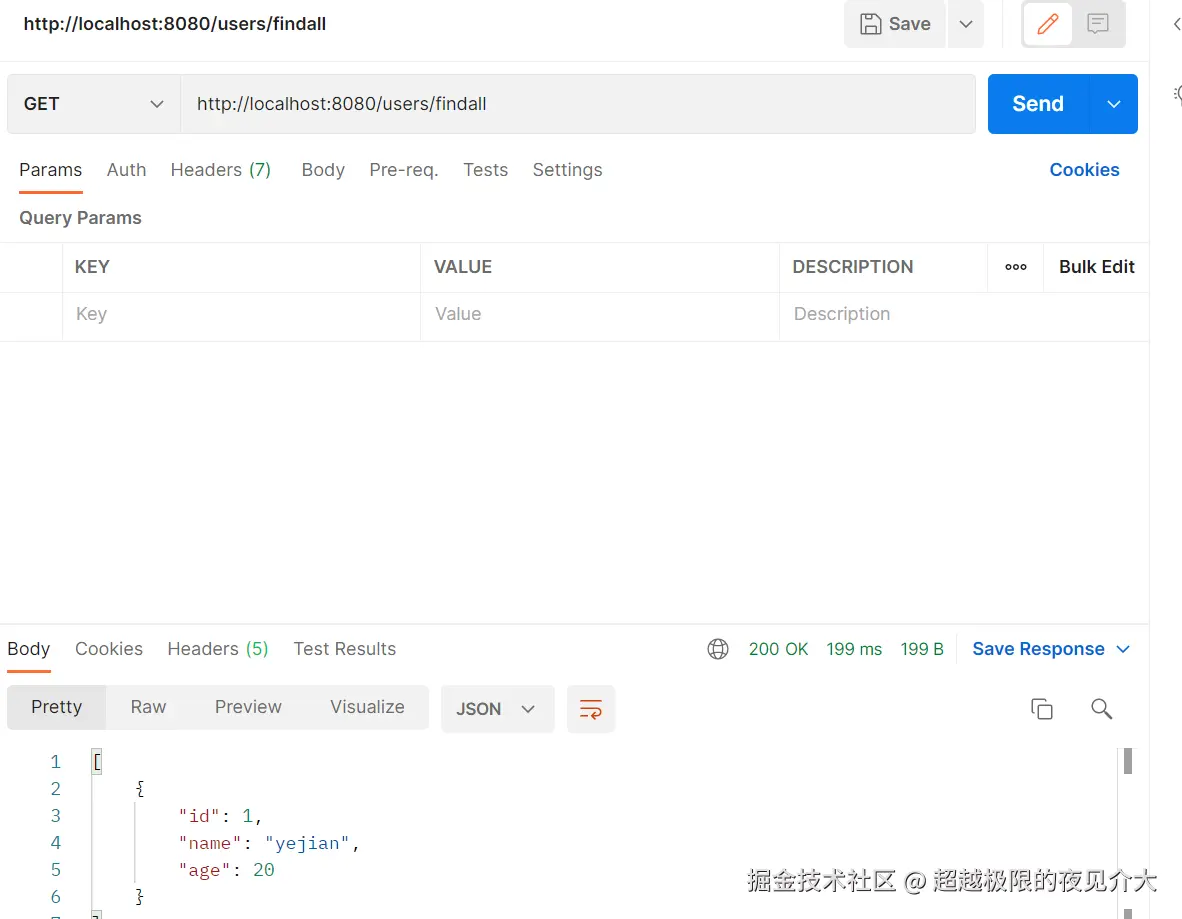Open the comments panel icon
Viewport: 1182px width, 919px height.
tap(1098, 24)
